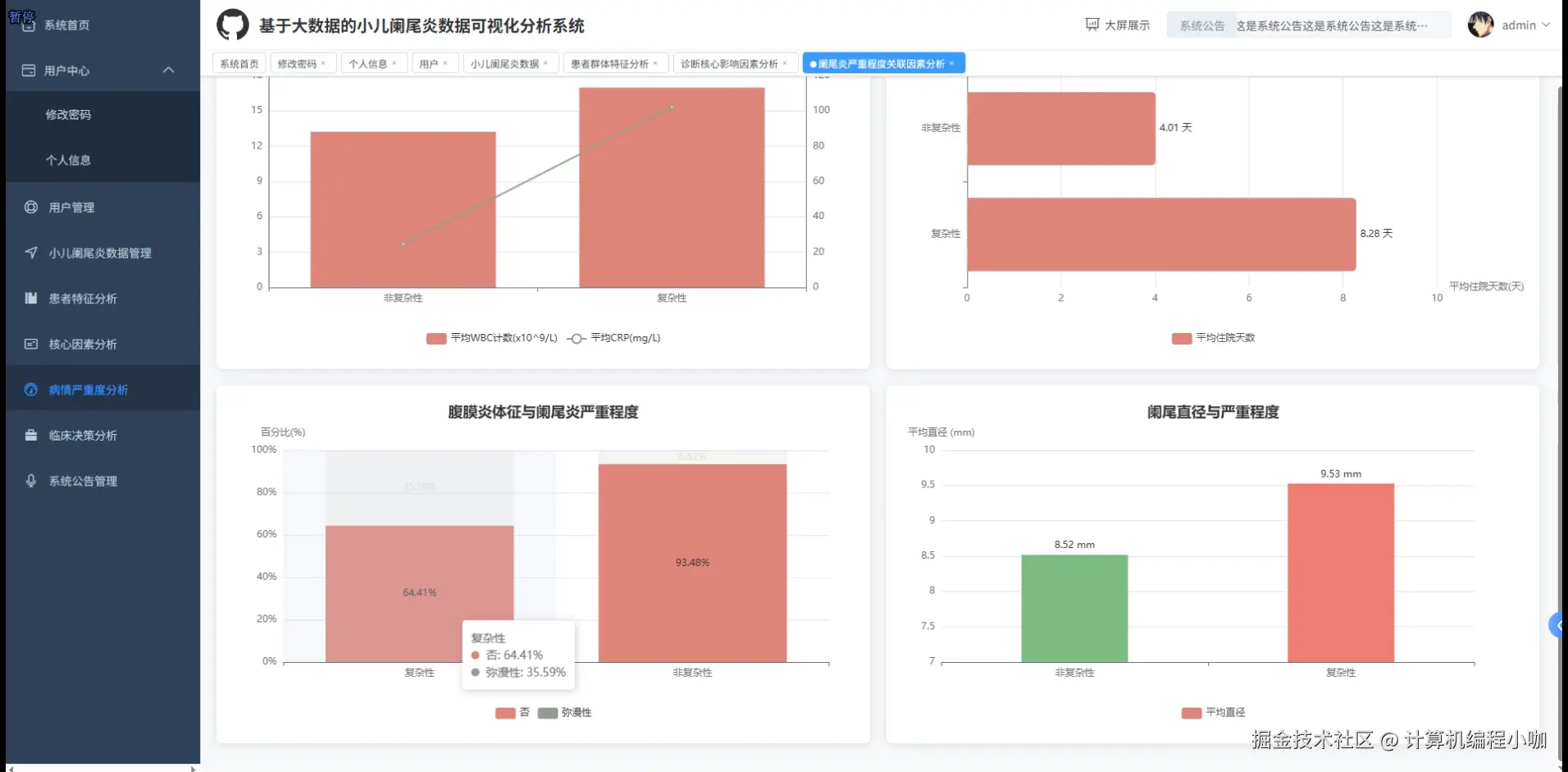1568x772 pixels.
Task: Click the 复杂性 CRP line data point
Action: 672,107
